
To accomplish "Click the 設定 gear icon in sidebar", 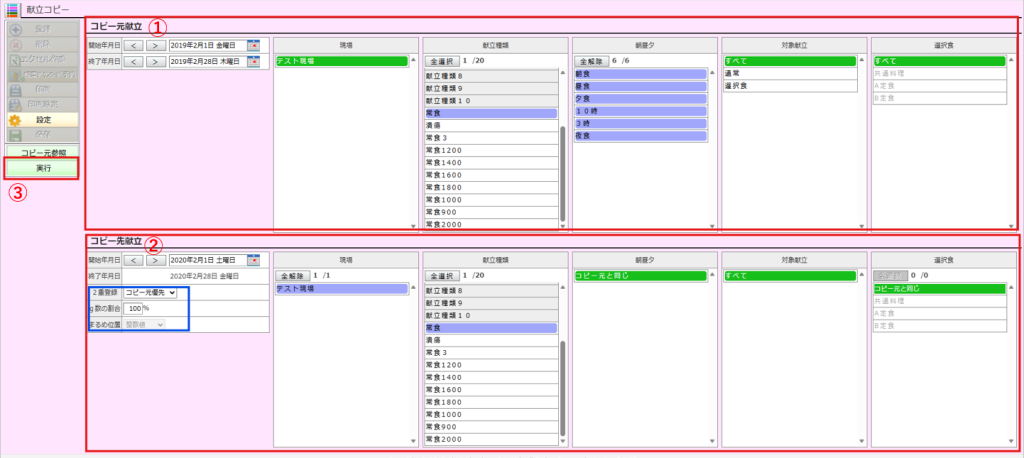I will pos(14,120).
